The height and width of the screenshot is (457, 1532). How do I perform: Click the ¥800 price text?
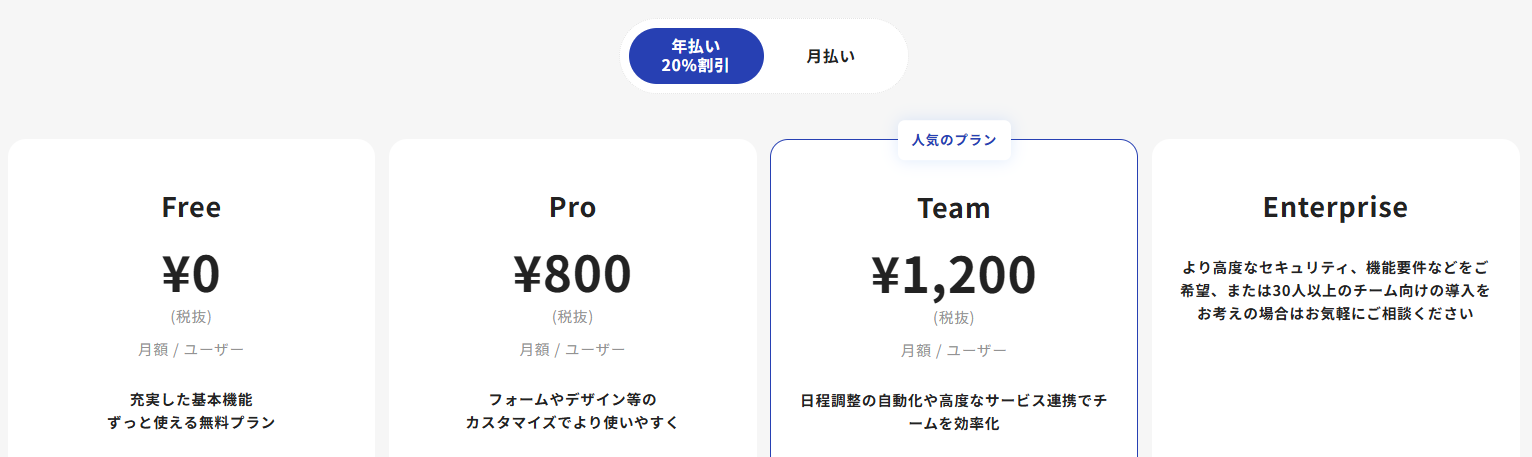click(x=572, y=274)
